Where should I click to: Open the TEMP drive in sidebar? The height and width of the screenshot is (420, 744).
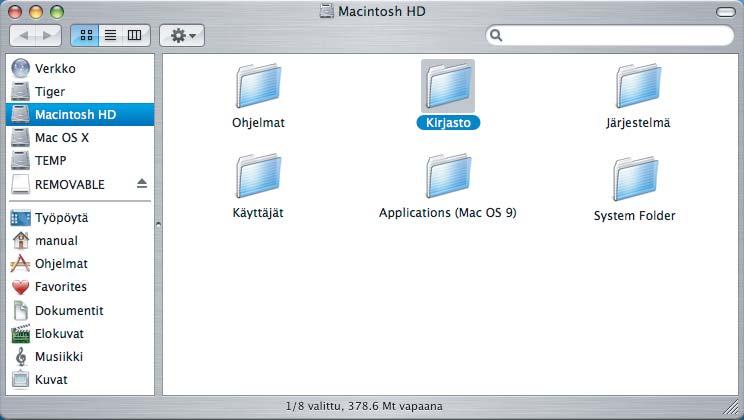80,160
